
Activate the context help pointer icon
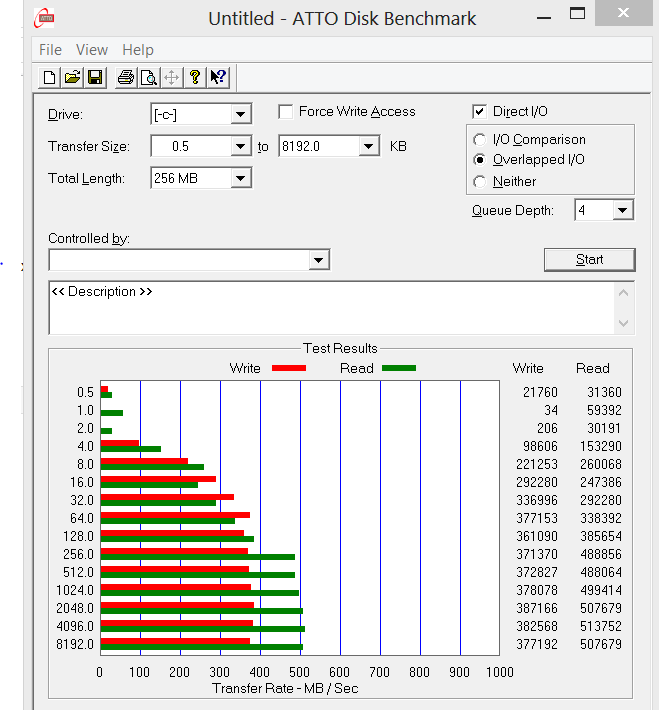tap(219, 77)
